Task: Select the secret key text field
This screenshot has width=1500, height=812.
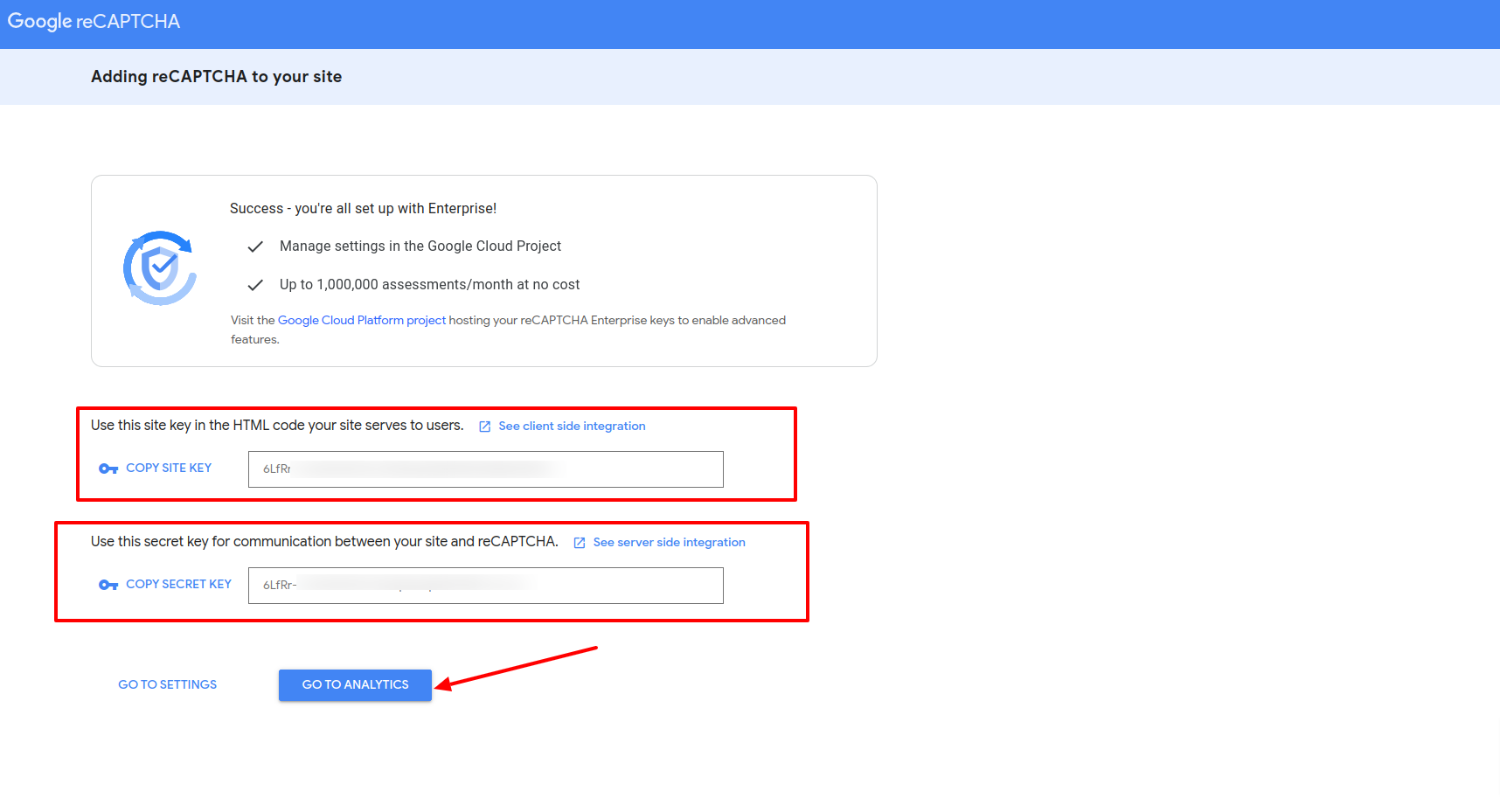Action: tap(486, 586)
